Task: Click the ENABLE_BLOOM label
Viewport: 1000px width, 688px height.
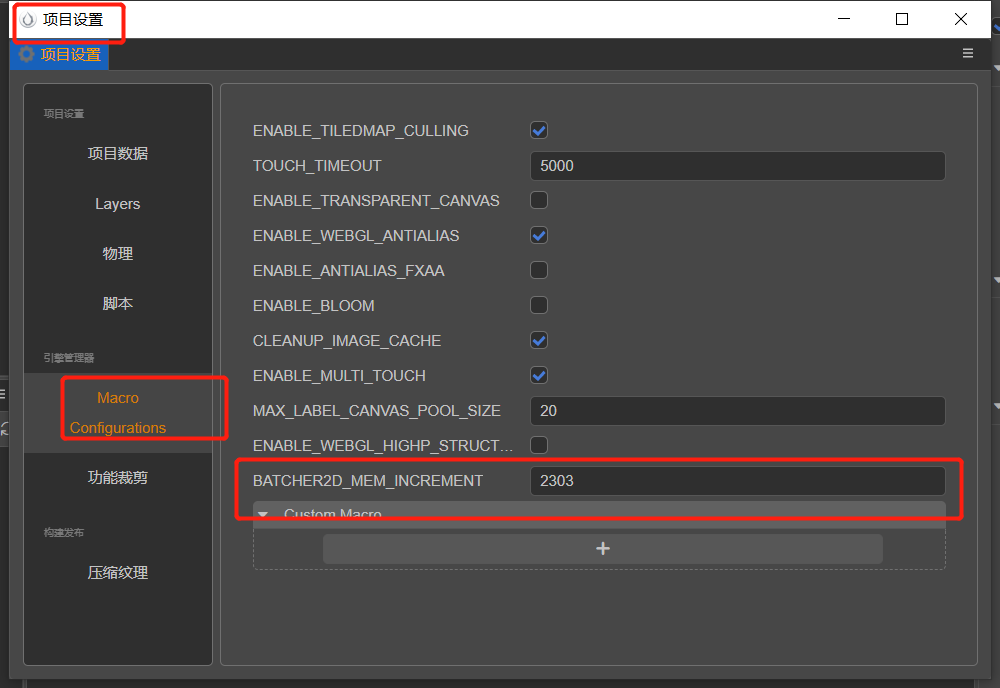Action: (x=314, y=306)
